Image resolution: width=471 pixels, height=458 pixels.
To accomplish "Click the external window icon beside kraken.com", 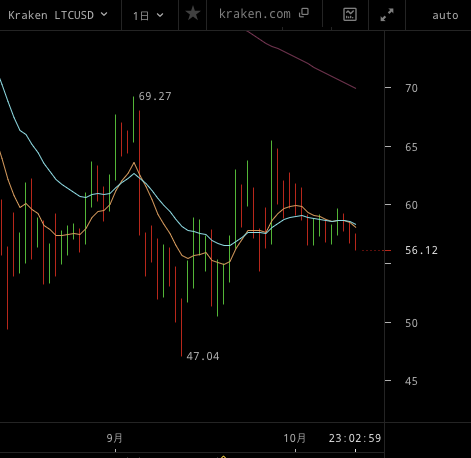I will click(304, 13).
